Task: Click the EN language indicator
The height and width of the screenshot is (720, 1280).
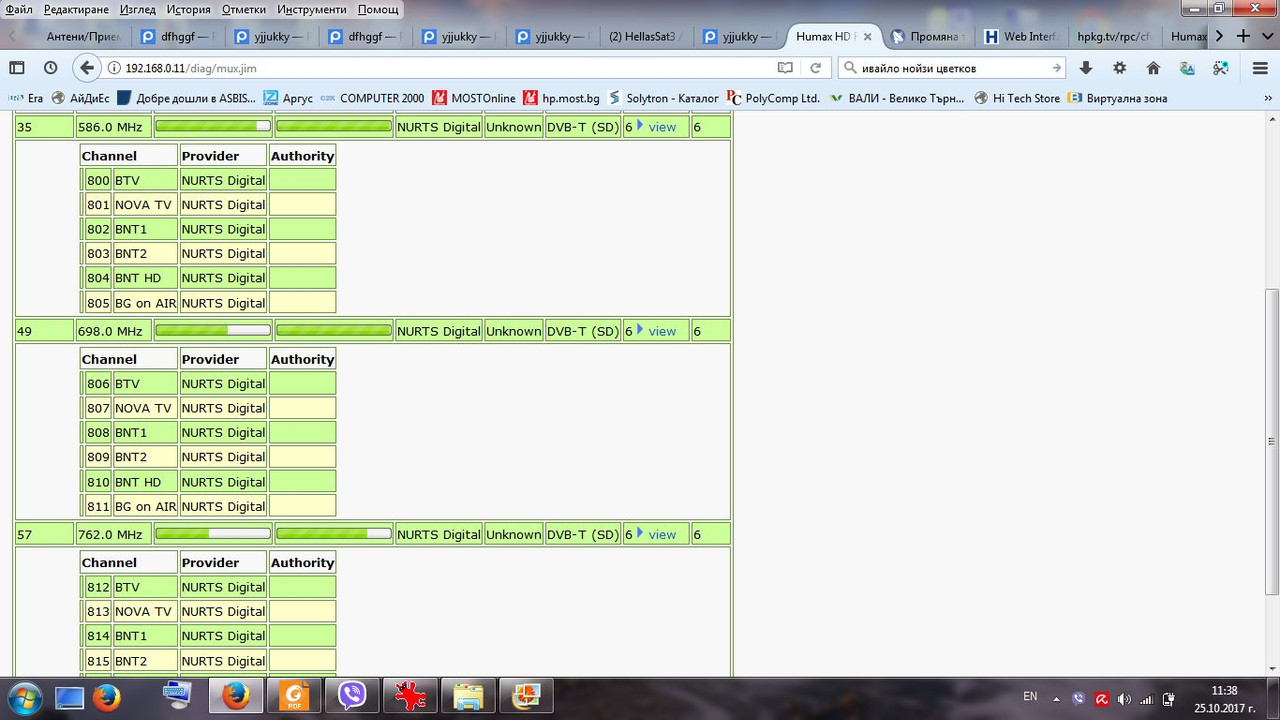Action: point(1030,696)
